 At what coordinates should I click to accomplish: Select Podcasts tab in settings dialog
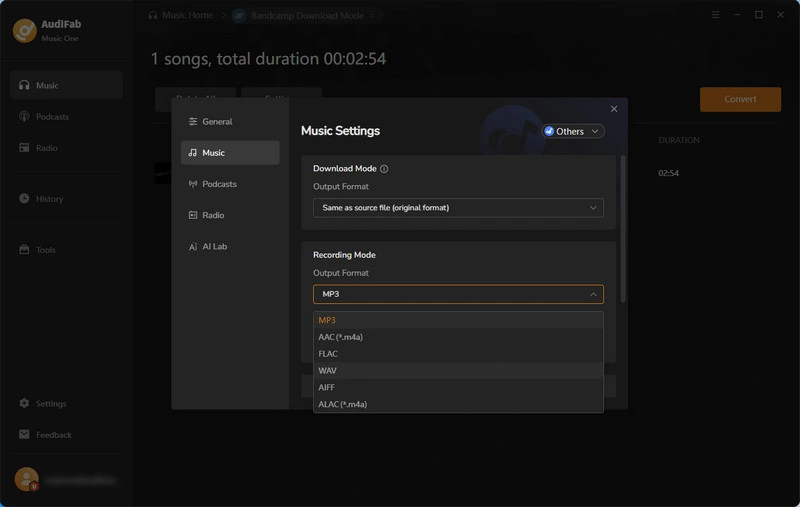pos(230,184)
